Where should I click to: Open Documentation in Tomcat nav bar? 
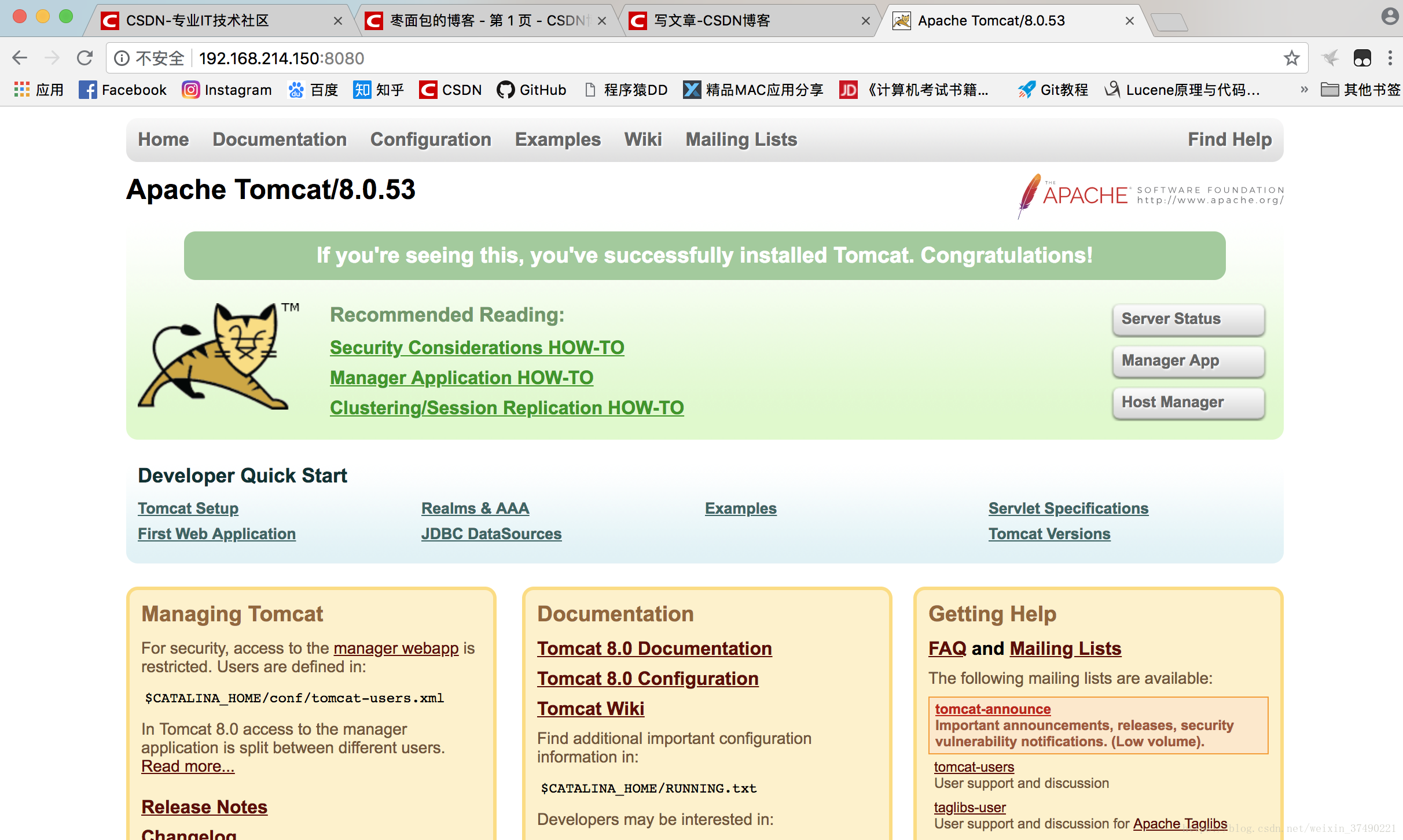(x=280, y=139)
